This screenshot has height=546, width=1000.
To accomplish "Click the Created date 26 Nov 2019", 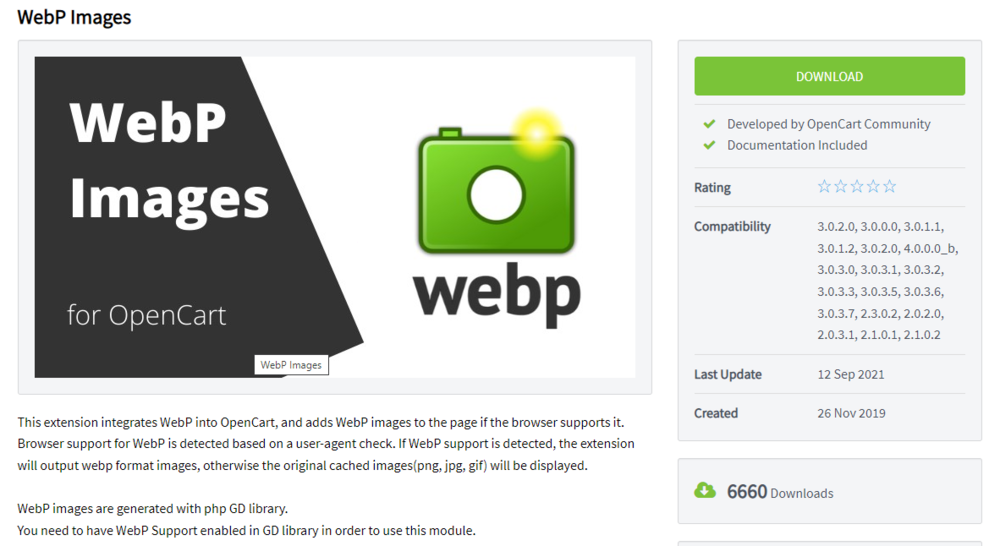I will click(x=851, y=413).
